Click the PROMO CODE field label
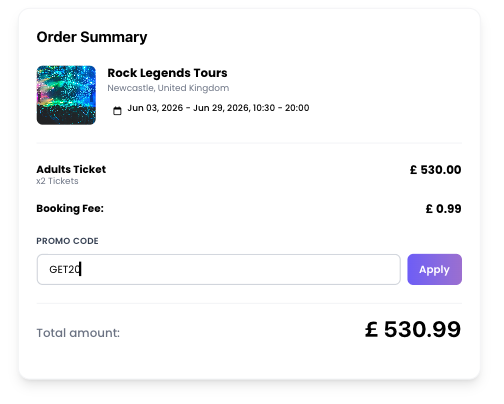Image resolution: width=504 pixels, height=404 pixels. coord(67,241)
